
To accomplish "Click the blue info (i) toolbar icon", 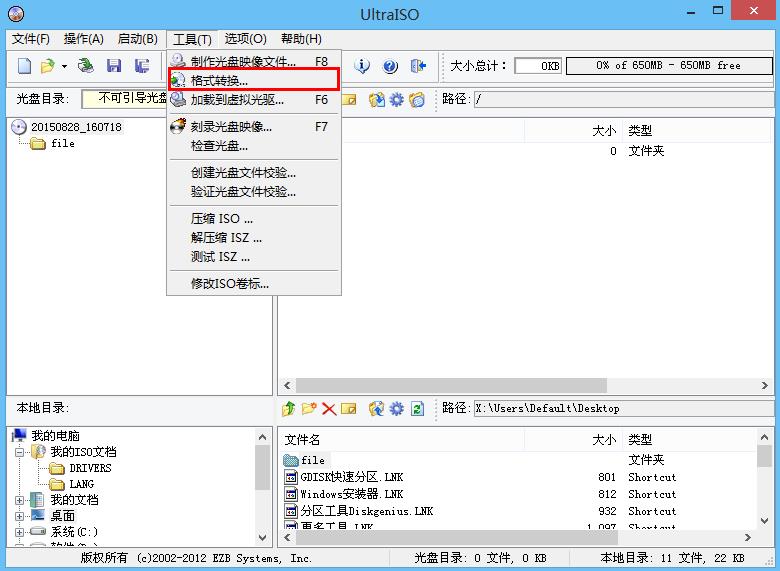I will pyautogui.click(x=362, y=66).
